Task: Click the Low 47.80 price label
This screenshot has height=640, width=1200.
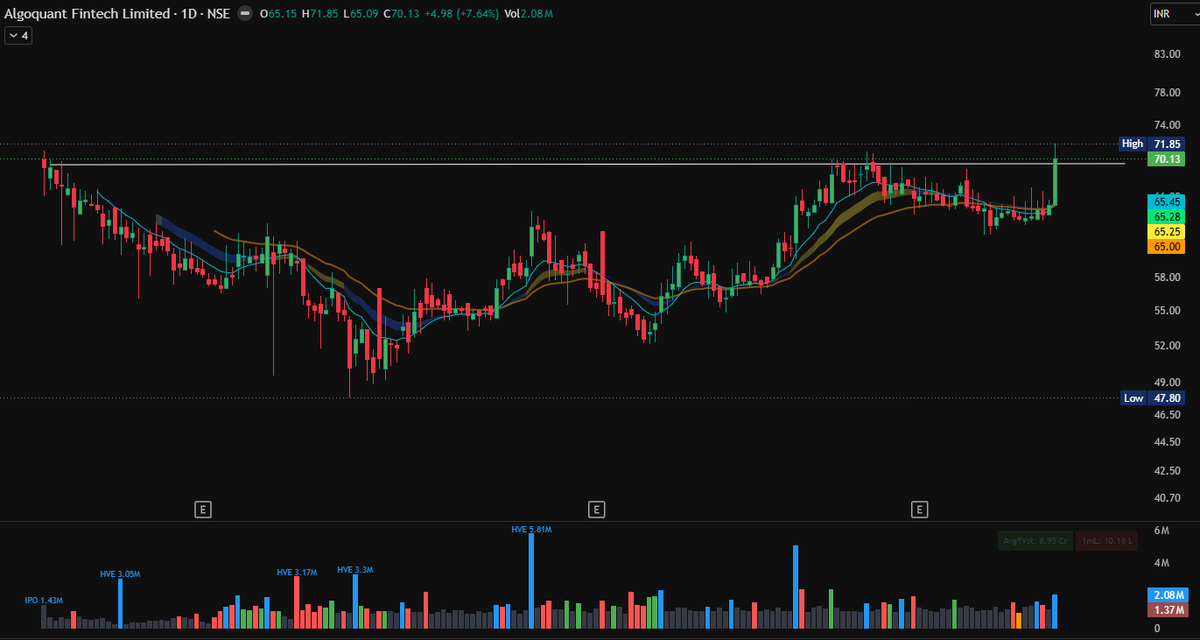Action: [1152, 398]
